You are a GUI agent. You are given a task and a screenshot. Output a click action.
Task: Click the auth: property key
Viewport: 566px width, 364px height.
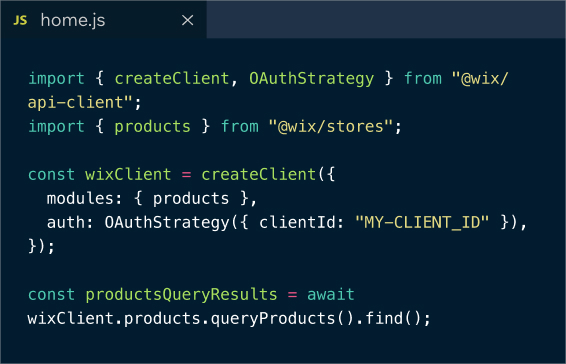pyautogui.click(x=70, y=222)
